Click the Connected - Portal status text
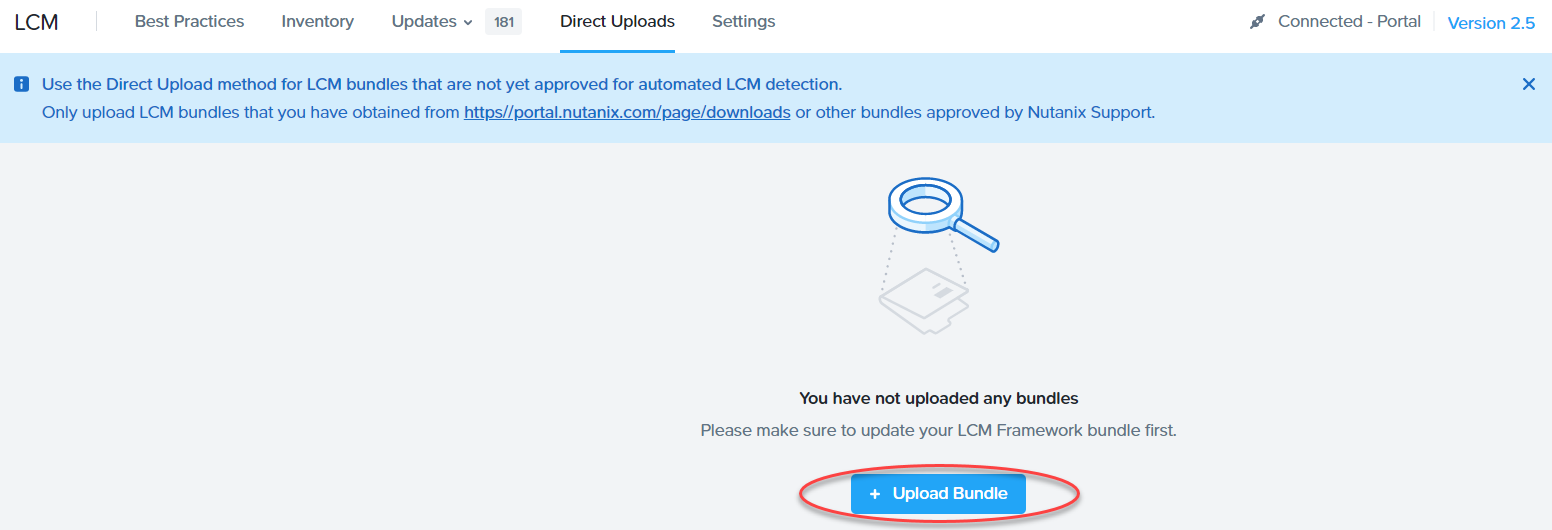Screen dimensions: 1552x530 1349,21
